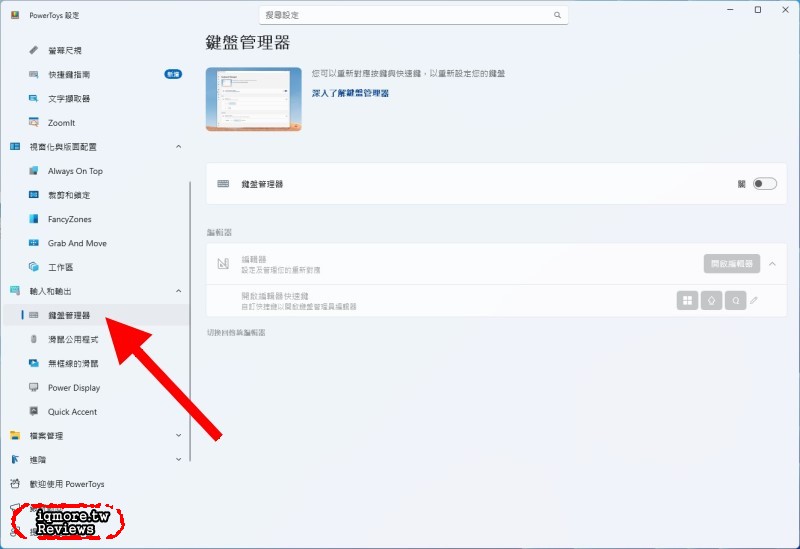
Task: Open the 無框線的滑鼠 icon
Action: click(x=34, y=363)
